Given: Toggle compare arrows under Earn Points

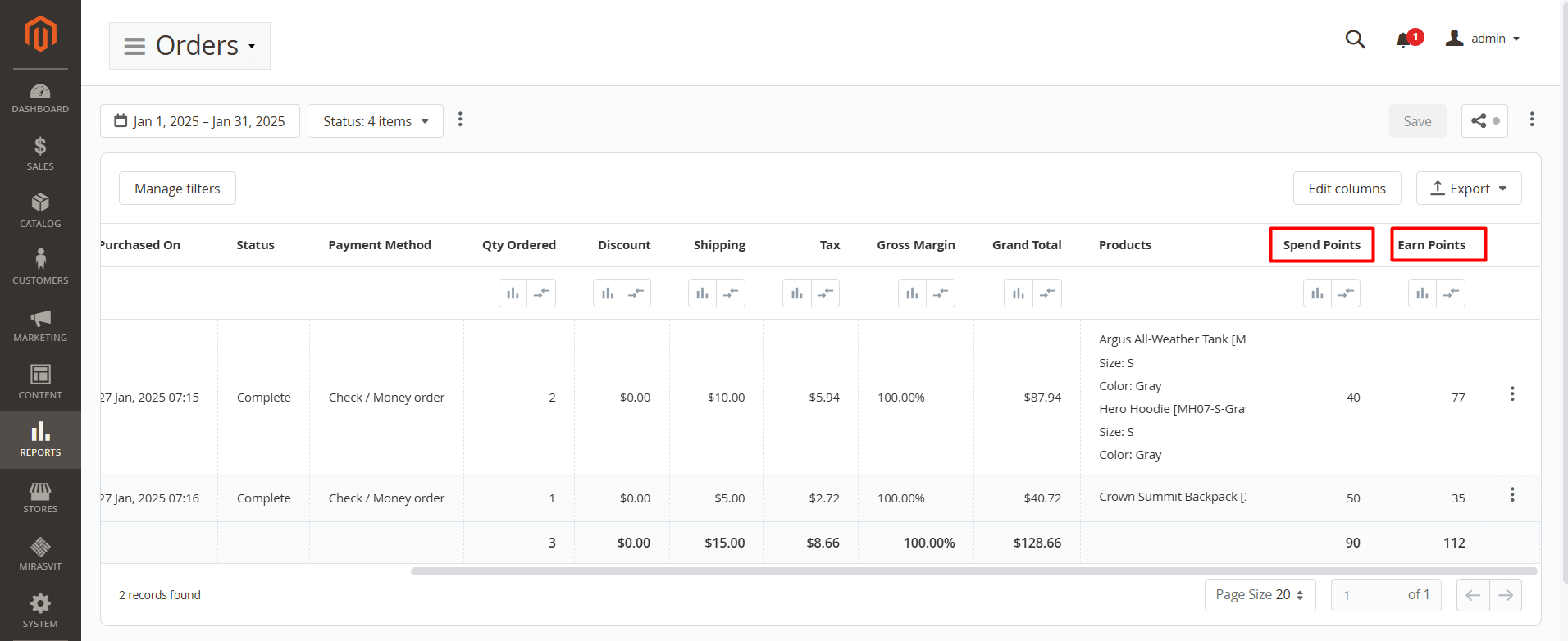Looking at the screenshot, I should point(1451,293).
